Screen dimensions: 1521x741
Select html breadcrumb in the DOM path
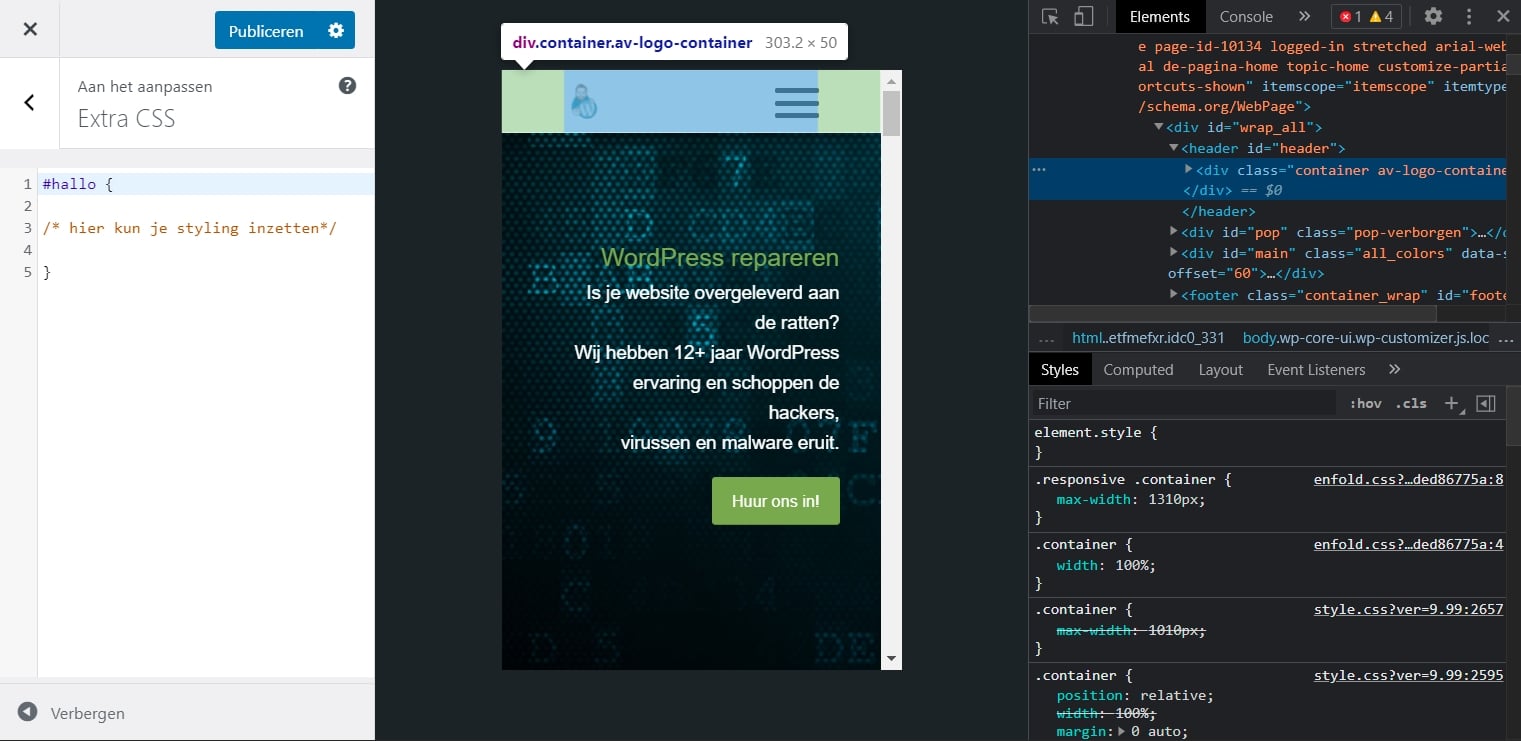[x=1149, y=338]
